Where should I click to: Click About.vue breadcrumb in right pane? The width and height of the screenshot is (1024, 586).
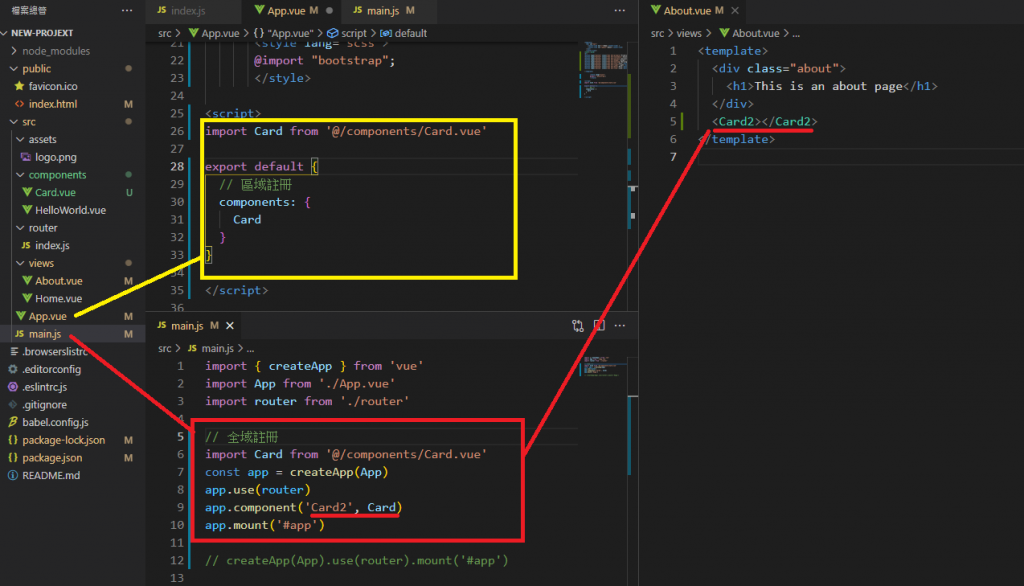click(x=755, y=33)
